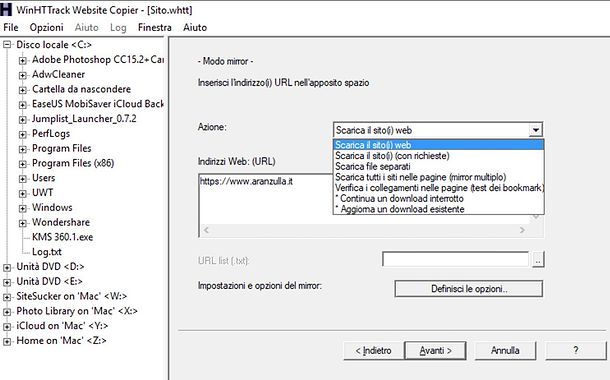The height and width of the screenshot is (380, 610).
Task: Open the Finestra menu
Action: (154, 27)
